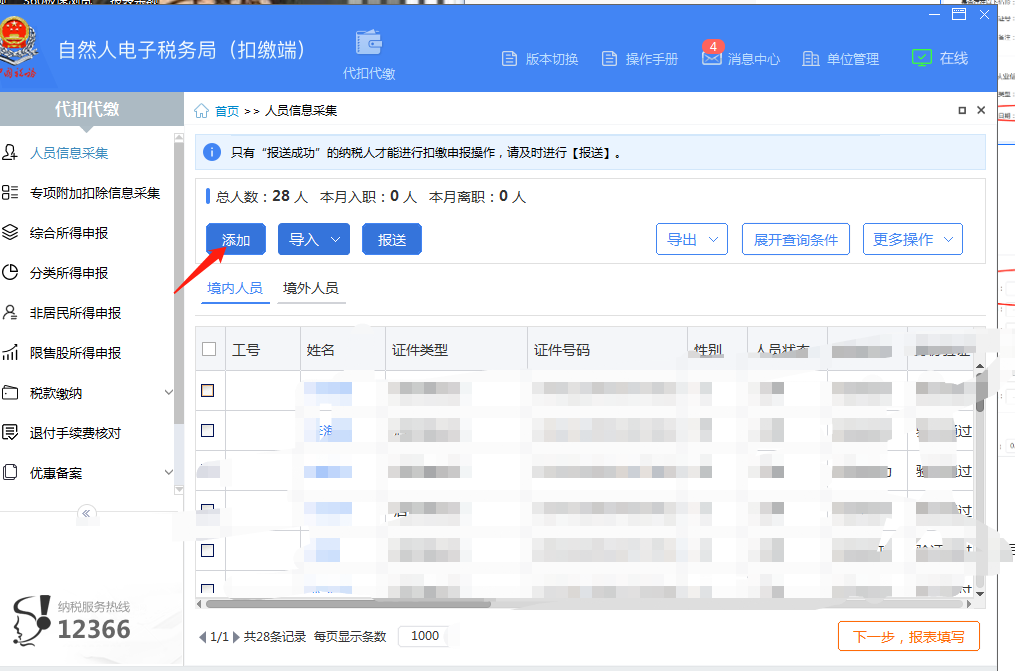This screenshot has width=1015, height=671.
Task: Open the 导入 dropdown arrow
Action: (x=335, y=239)
